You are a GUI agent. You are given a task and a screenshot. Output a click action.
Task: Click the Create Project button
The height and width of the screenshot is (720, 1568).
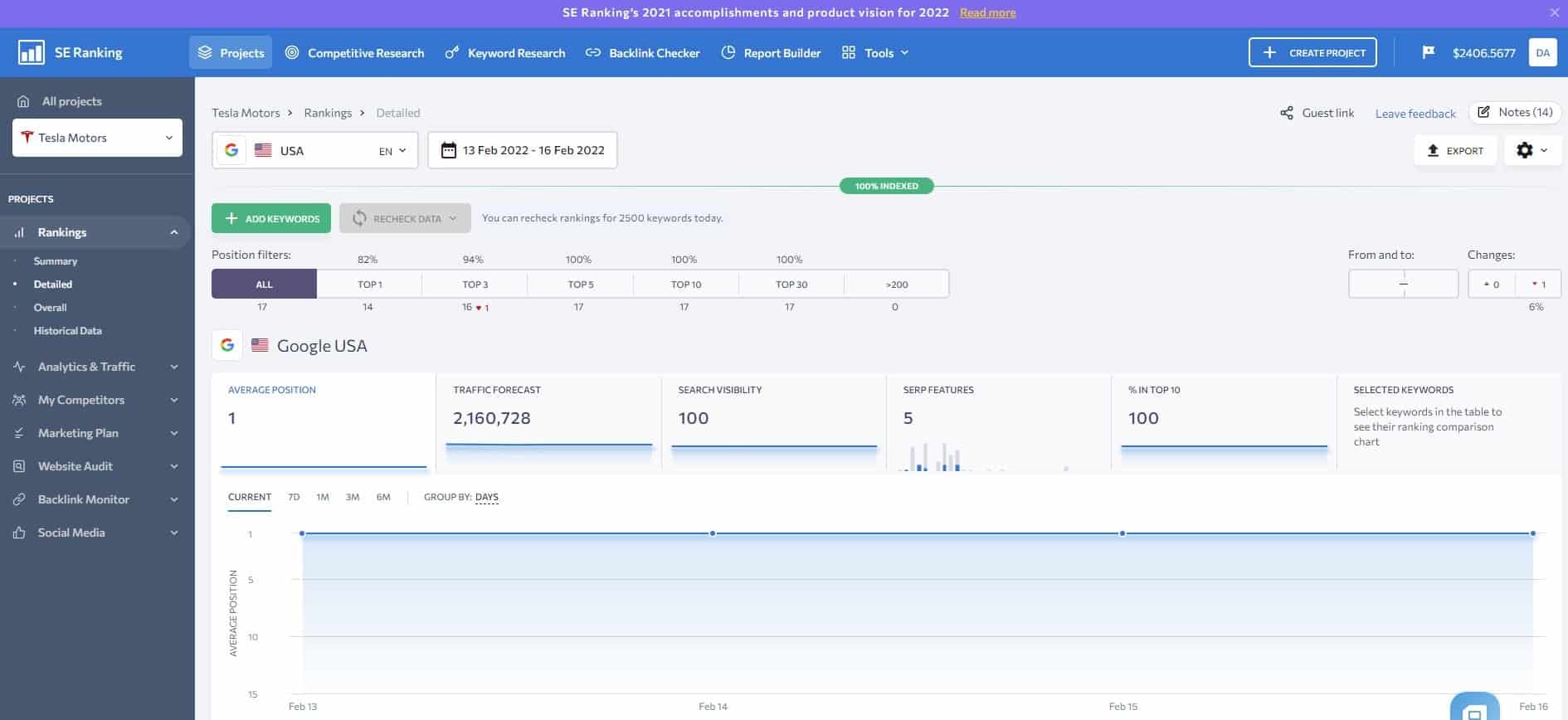[1312, 52]
